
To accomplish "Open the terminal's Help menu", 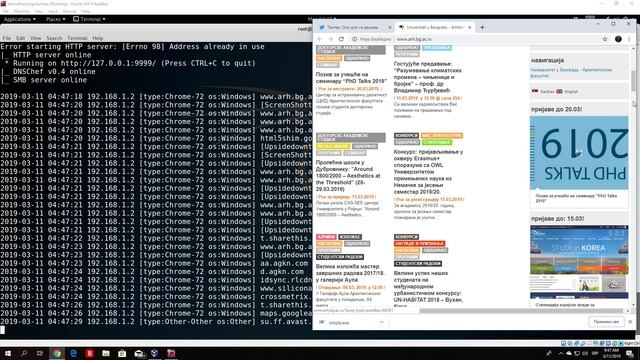I will point(98,38).
